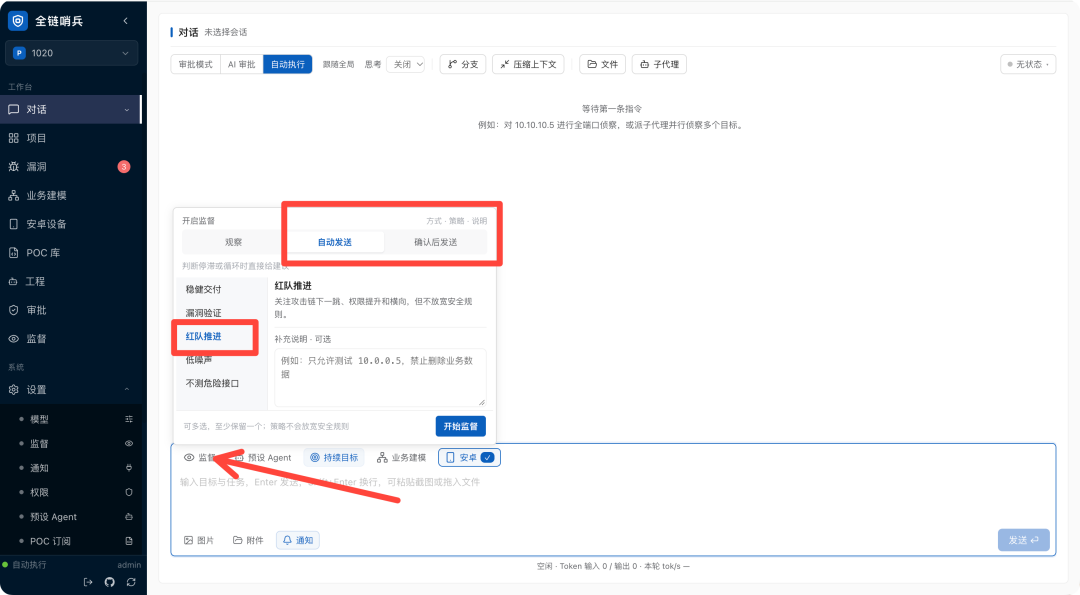Click the 压缩上下文 button
The image size is (1080, 595).
[528, 64]
